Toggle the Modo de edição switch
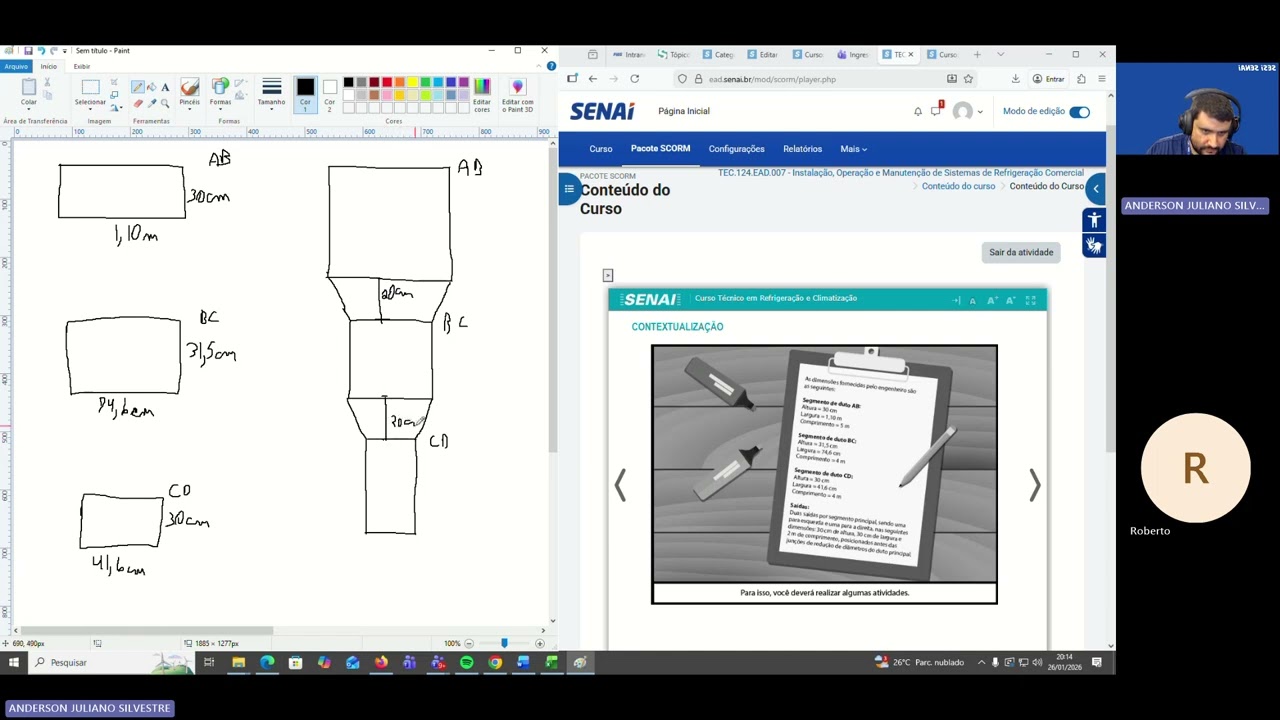Viewport: 1280px width, 720px height. [x=1079, y=111]
